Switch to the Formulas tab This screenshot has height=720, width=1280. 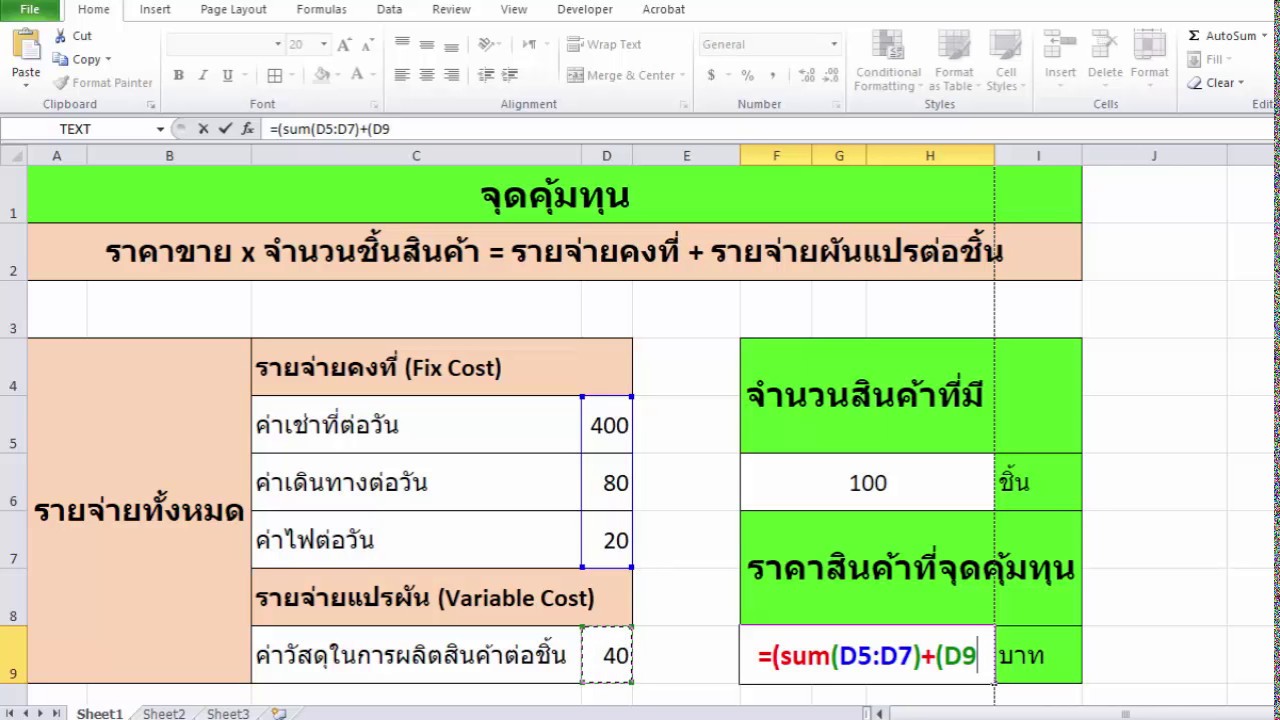tap(321, 9)
